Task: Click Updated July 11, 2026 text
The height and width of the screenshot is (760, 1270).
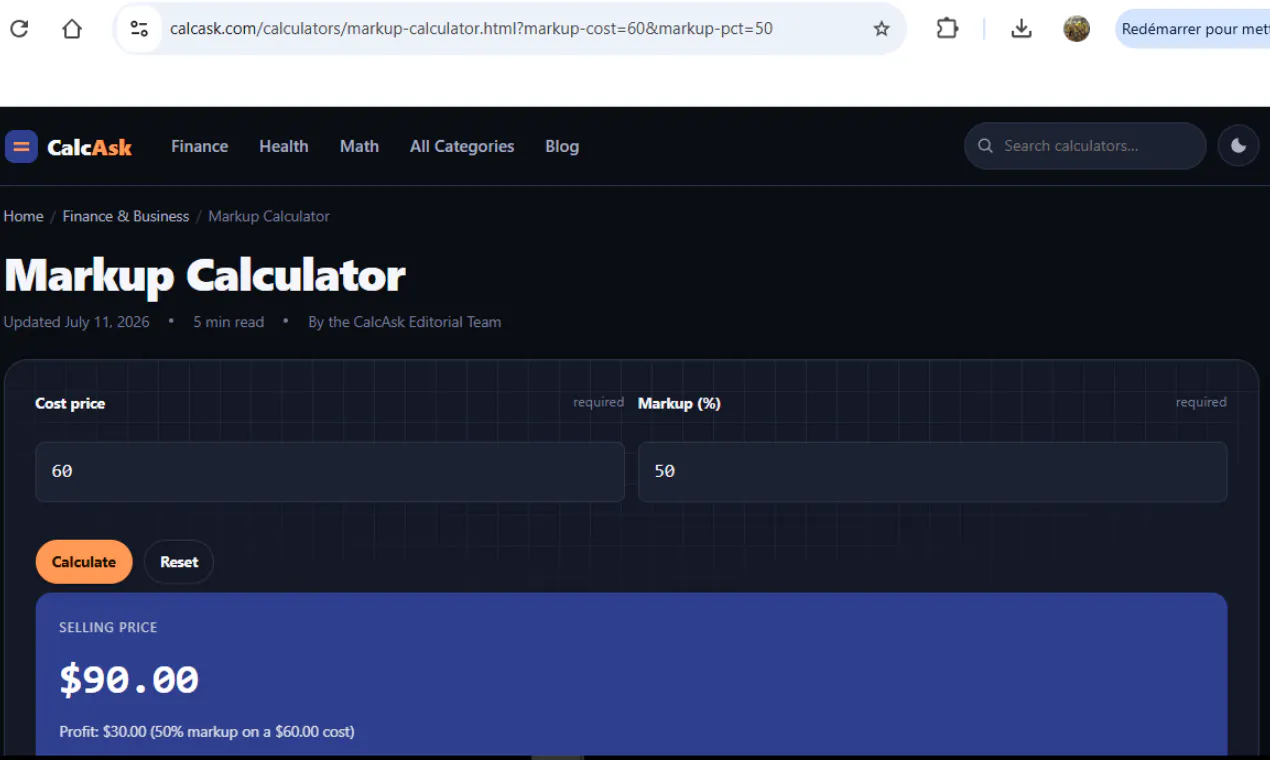Action: point(77,322)
